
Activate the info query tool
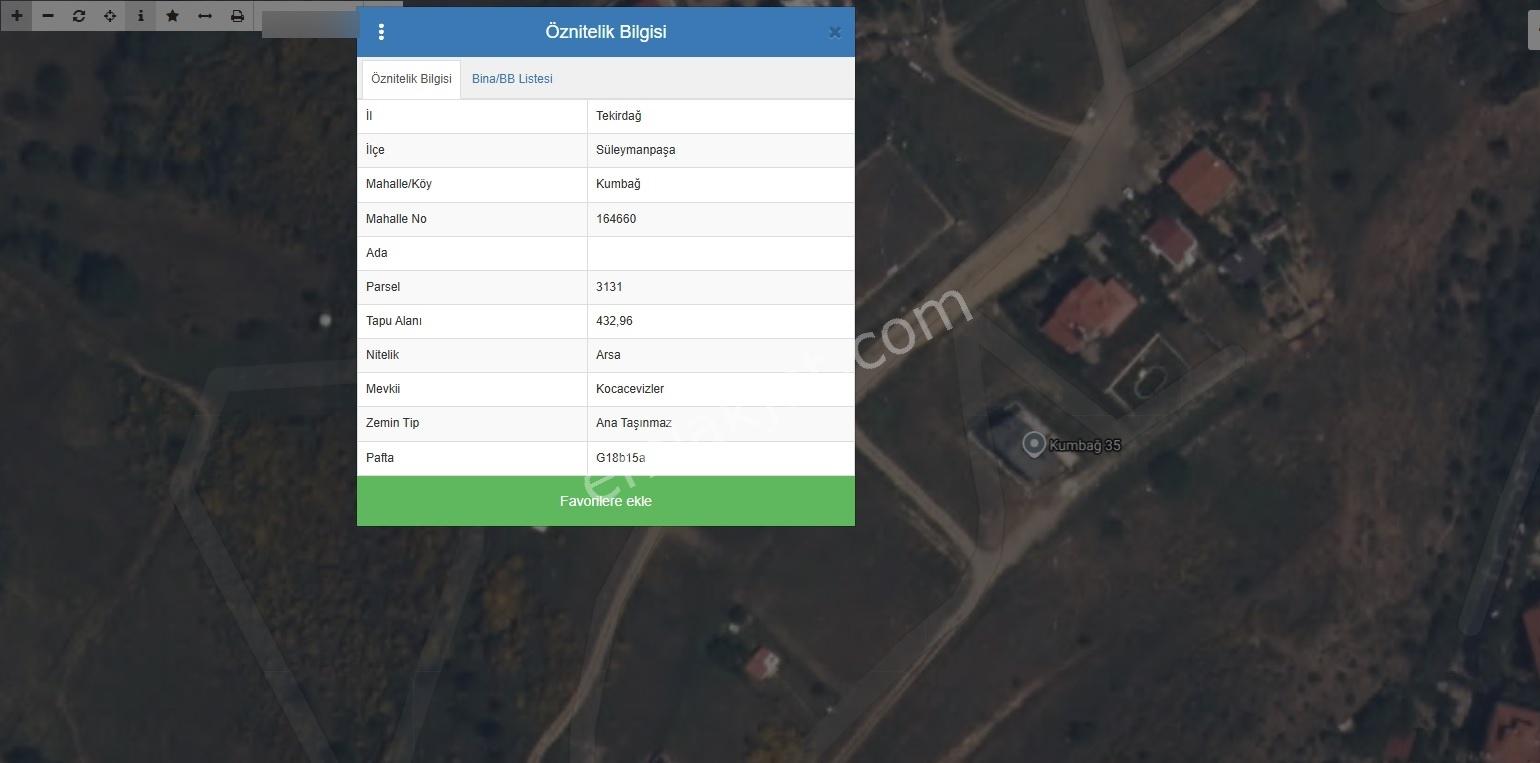[x=141, y=16]
